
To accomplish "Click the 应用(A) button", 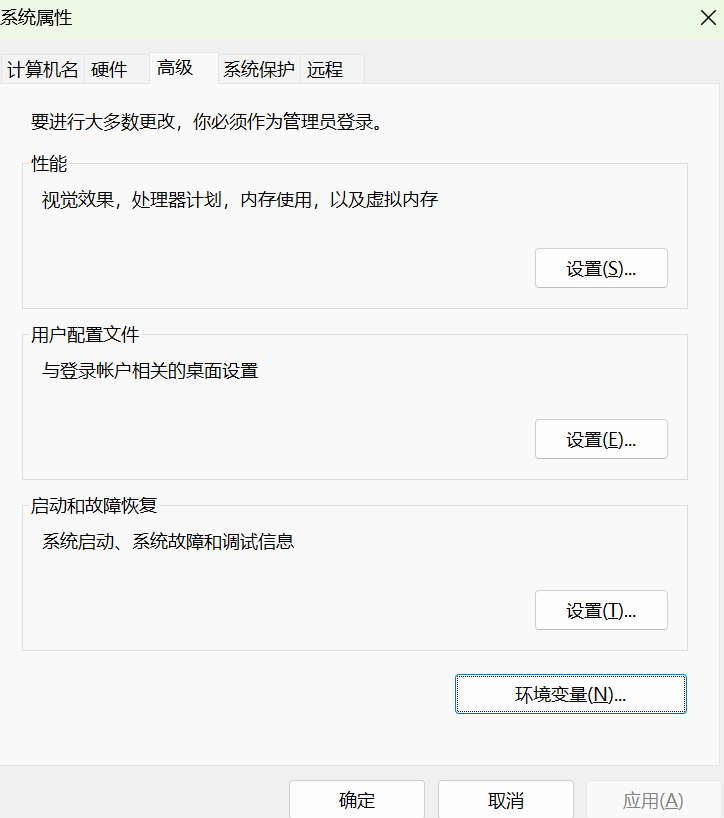I will tap(653, 800).
